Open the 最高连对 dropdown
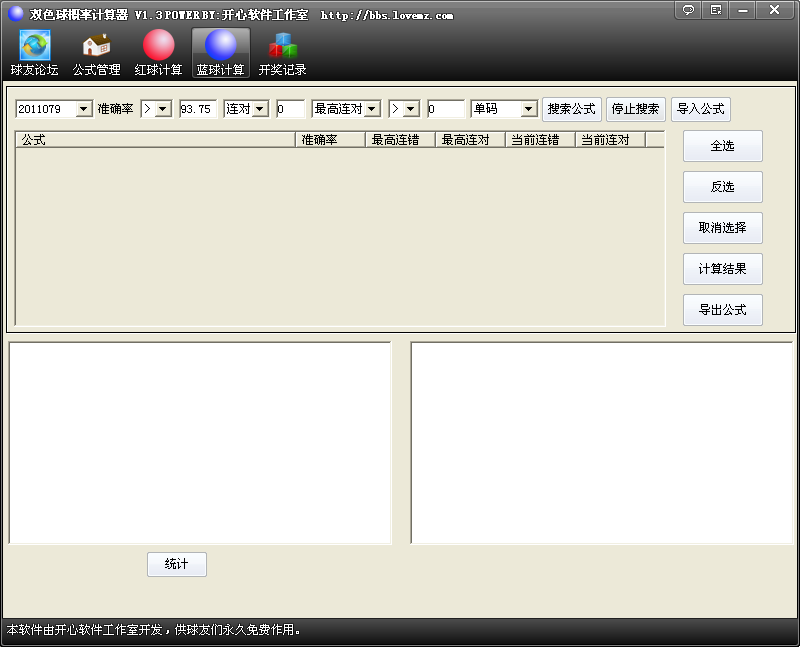 (x=372, y=109)
